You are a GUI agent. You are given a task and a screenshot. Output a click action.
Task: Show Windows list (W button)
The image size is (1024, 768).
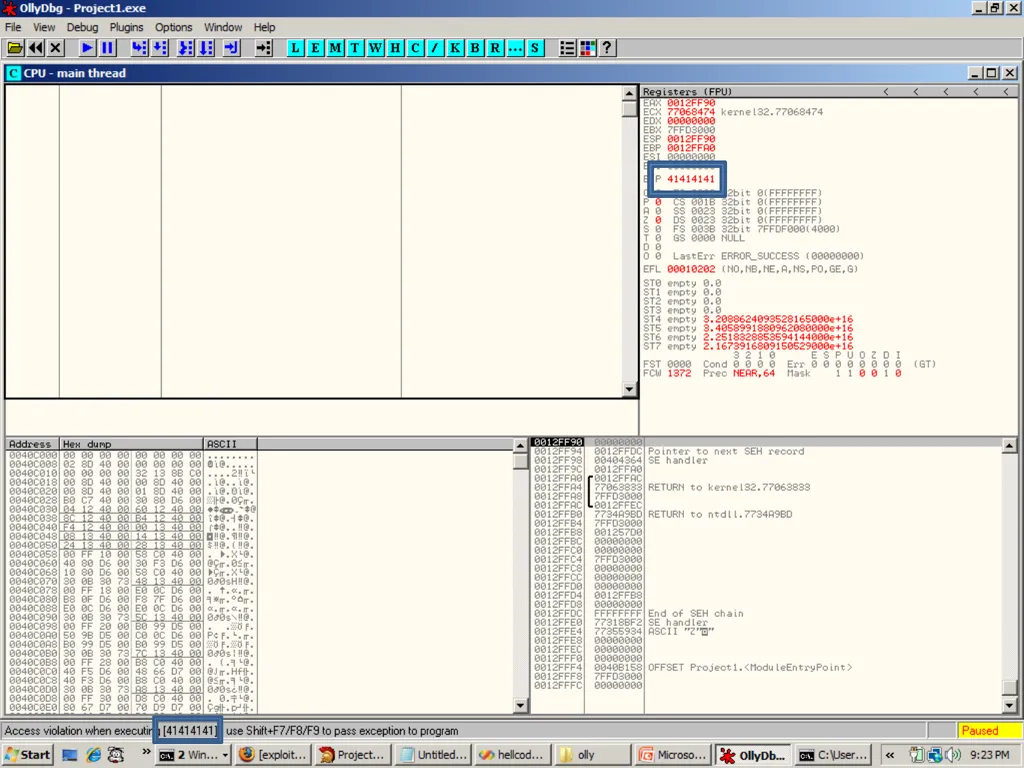point(375,48)
